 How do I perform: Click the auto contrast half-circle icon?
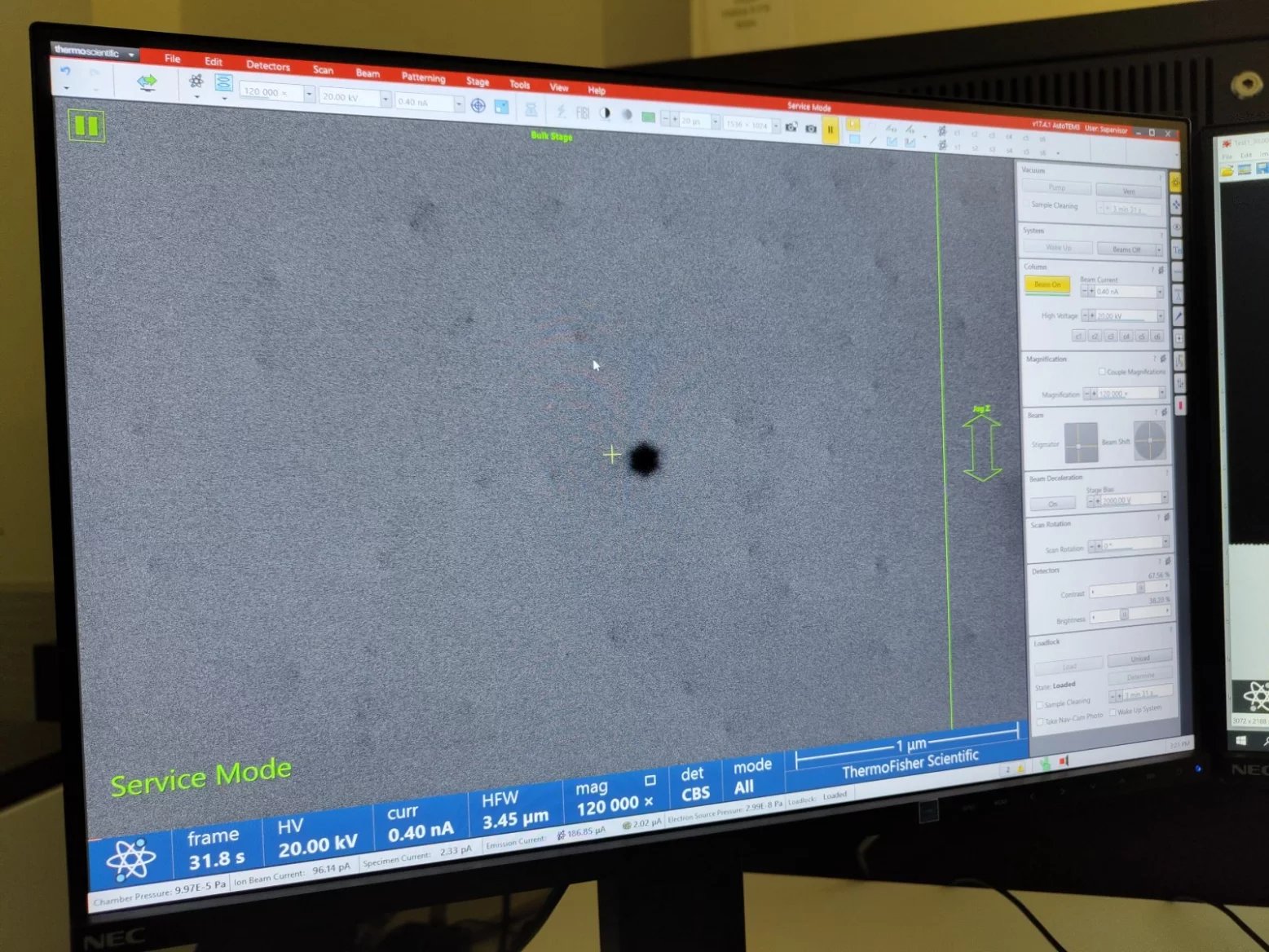click(605, 114)
